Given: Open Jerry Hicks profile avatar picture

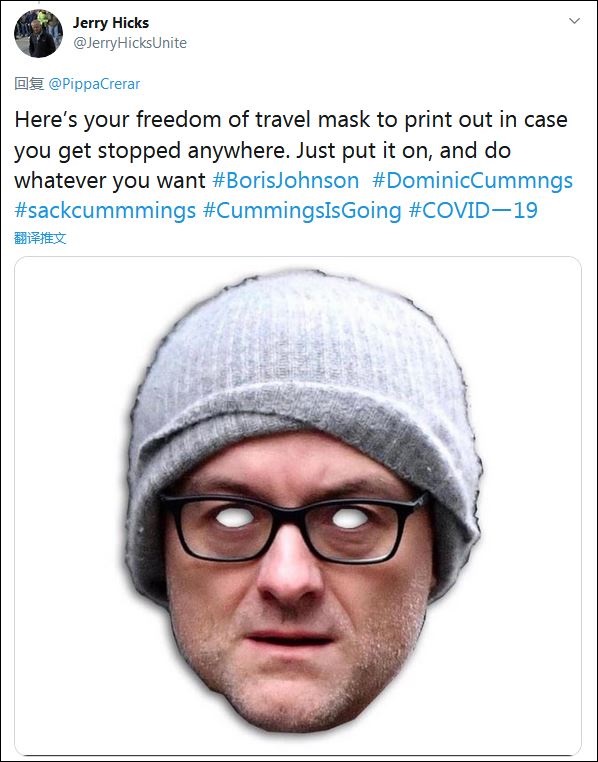Looking at the screenshot, I should point(38,34).
